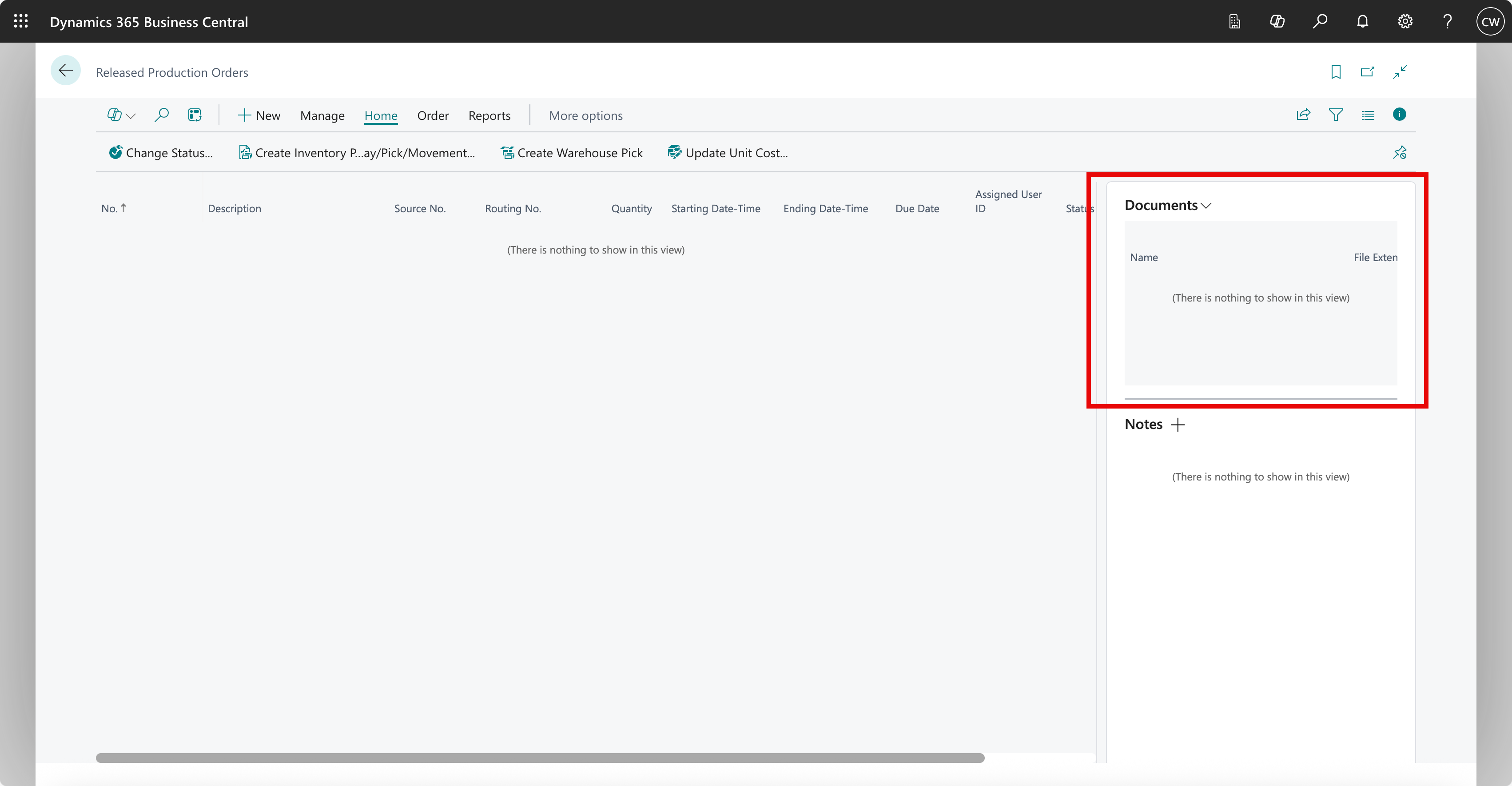Click the Name column in Documents factbox
1512x786 pixels.
click(1144, 257)
